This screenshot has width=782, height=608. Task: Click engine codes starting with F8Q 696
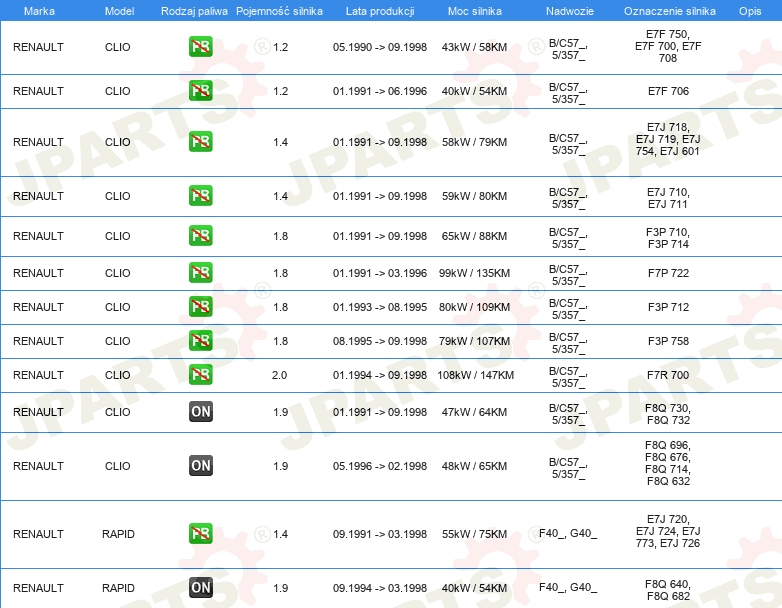(668, 463)
